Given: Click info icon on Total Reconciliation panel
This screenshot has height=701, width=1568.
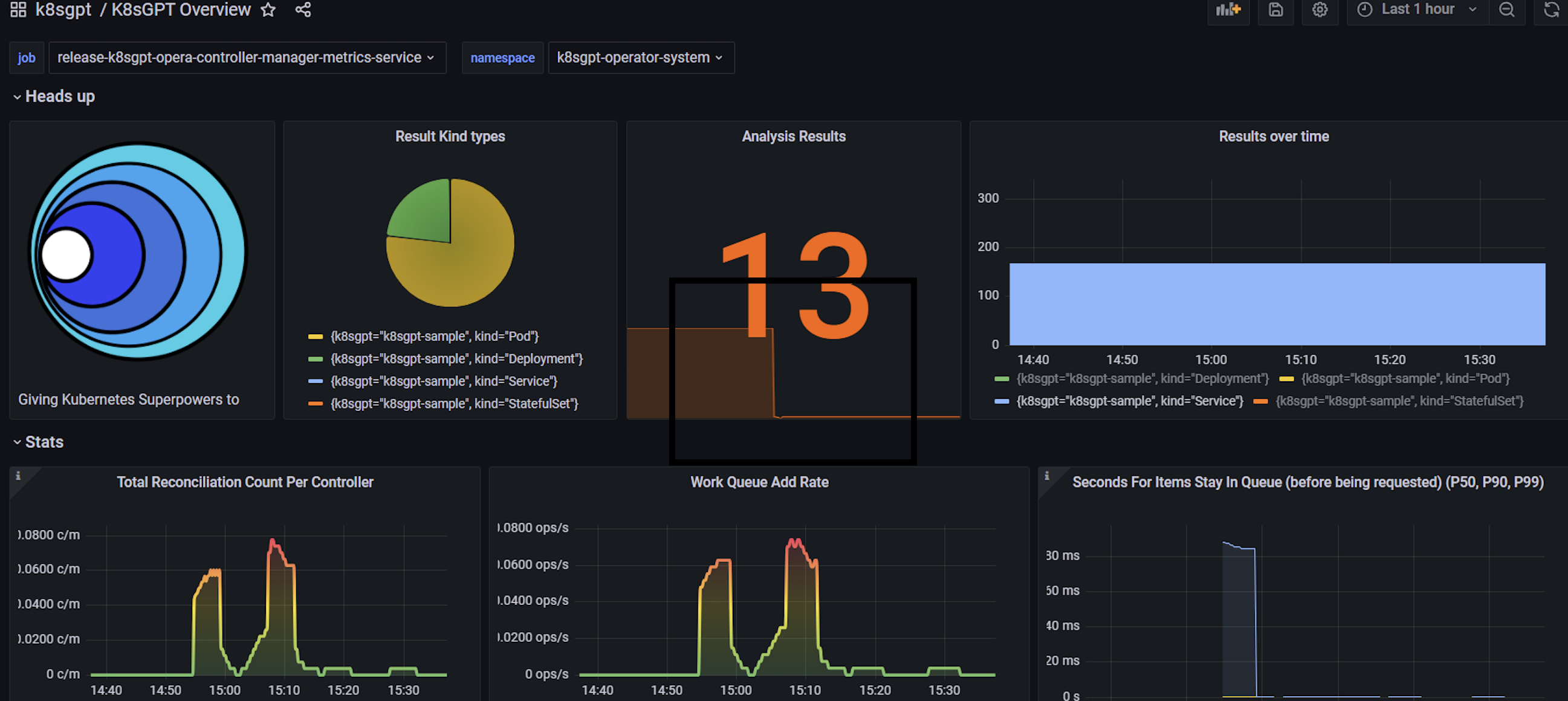Looking at the screenshot, I should pos(18,476).
